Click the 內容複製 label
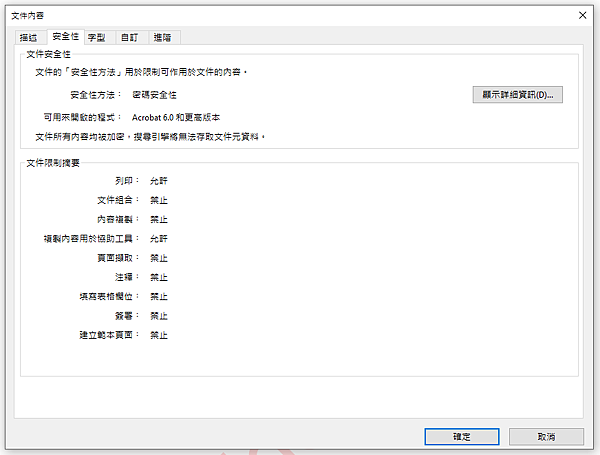The width and height of the screenshot is (600, 455). coord(118,219)
